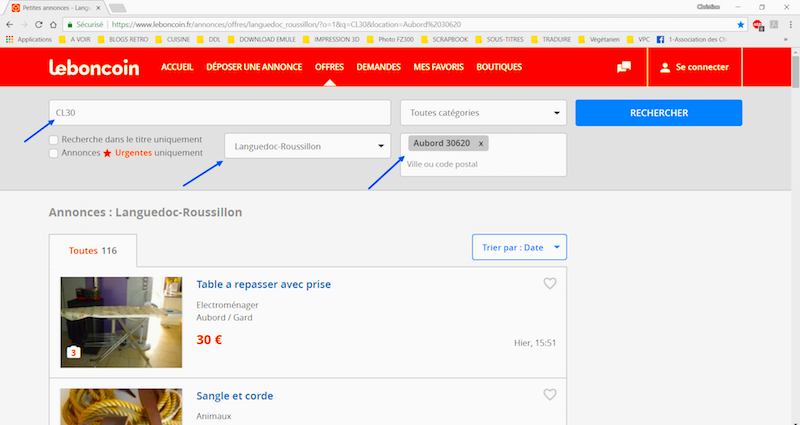
Task: Go to browser home page icon
Action: 53,24
